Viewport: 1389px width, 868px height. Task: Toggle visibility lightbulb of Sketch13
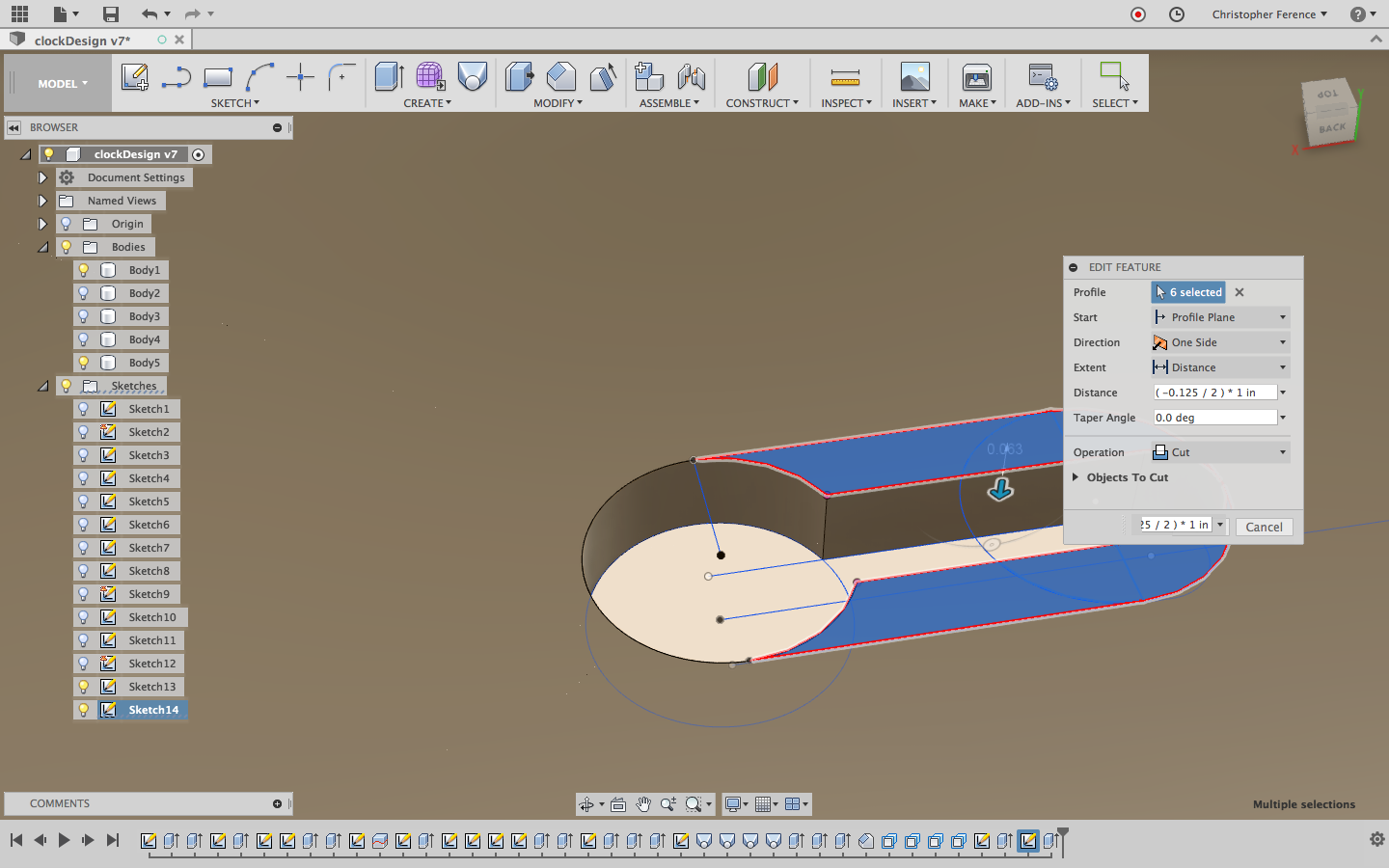coord(84,687)
